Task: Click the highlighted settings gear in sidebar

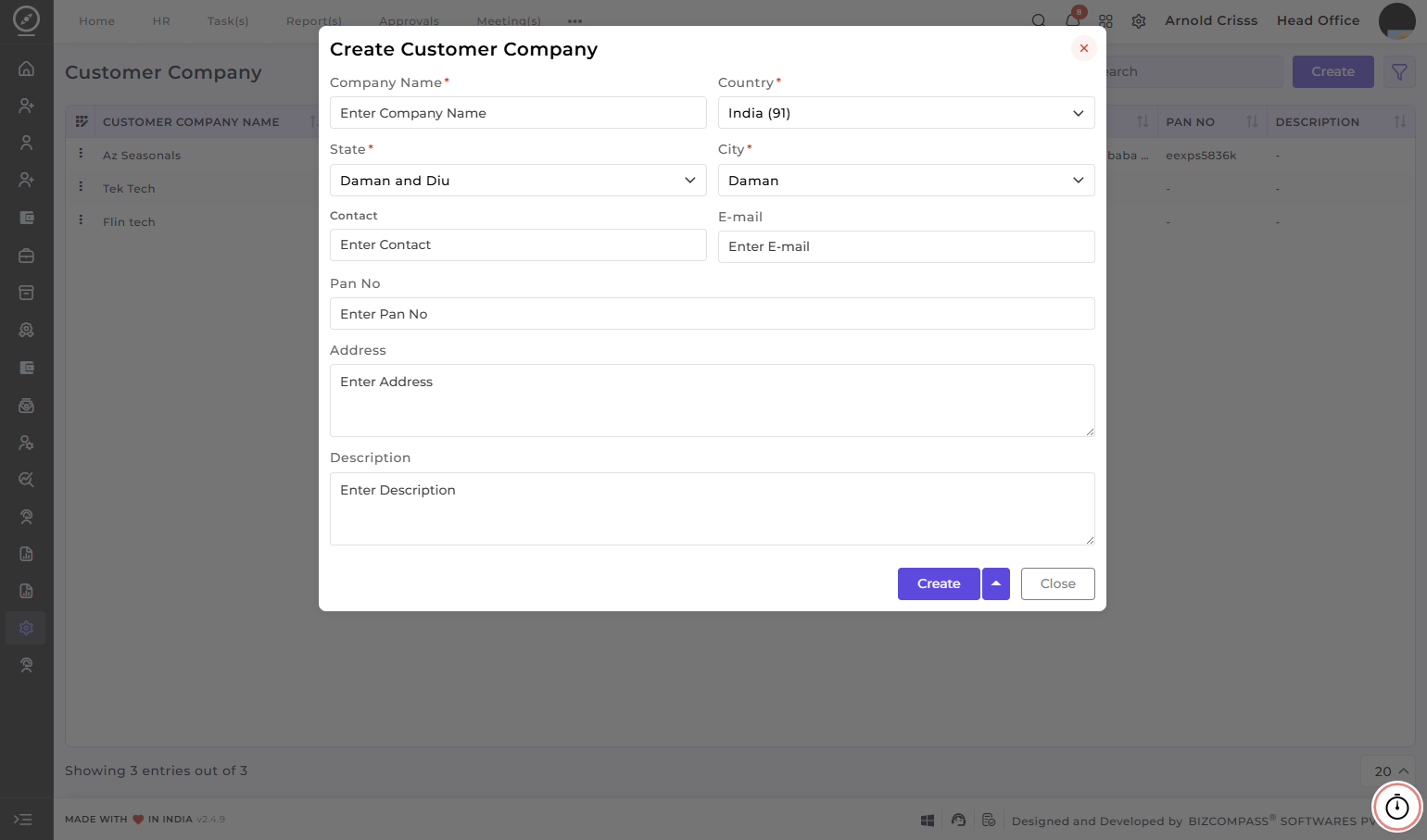Action: pos(26,628)
